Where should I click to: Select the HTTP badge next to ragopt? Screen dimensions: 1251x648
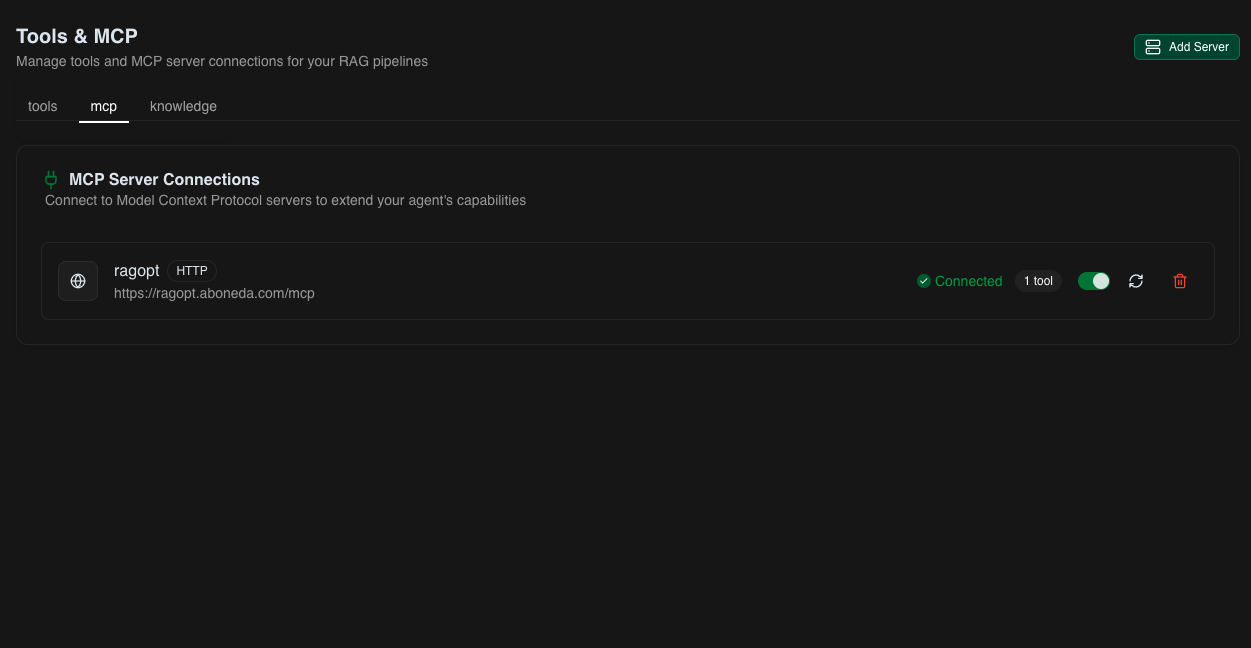[192, 270]
